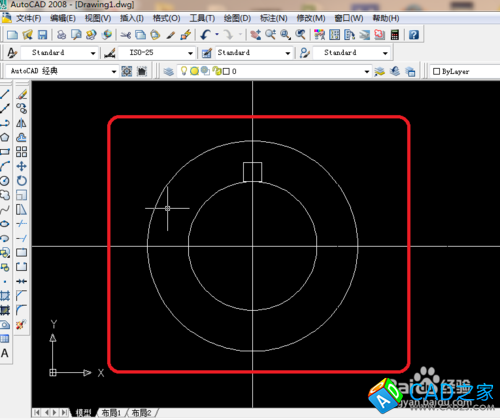Viewport: 500px width, 420px height.
Task: Open the 标注(N) menu
Action: tap(274, 18)
